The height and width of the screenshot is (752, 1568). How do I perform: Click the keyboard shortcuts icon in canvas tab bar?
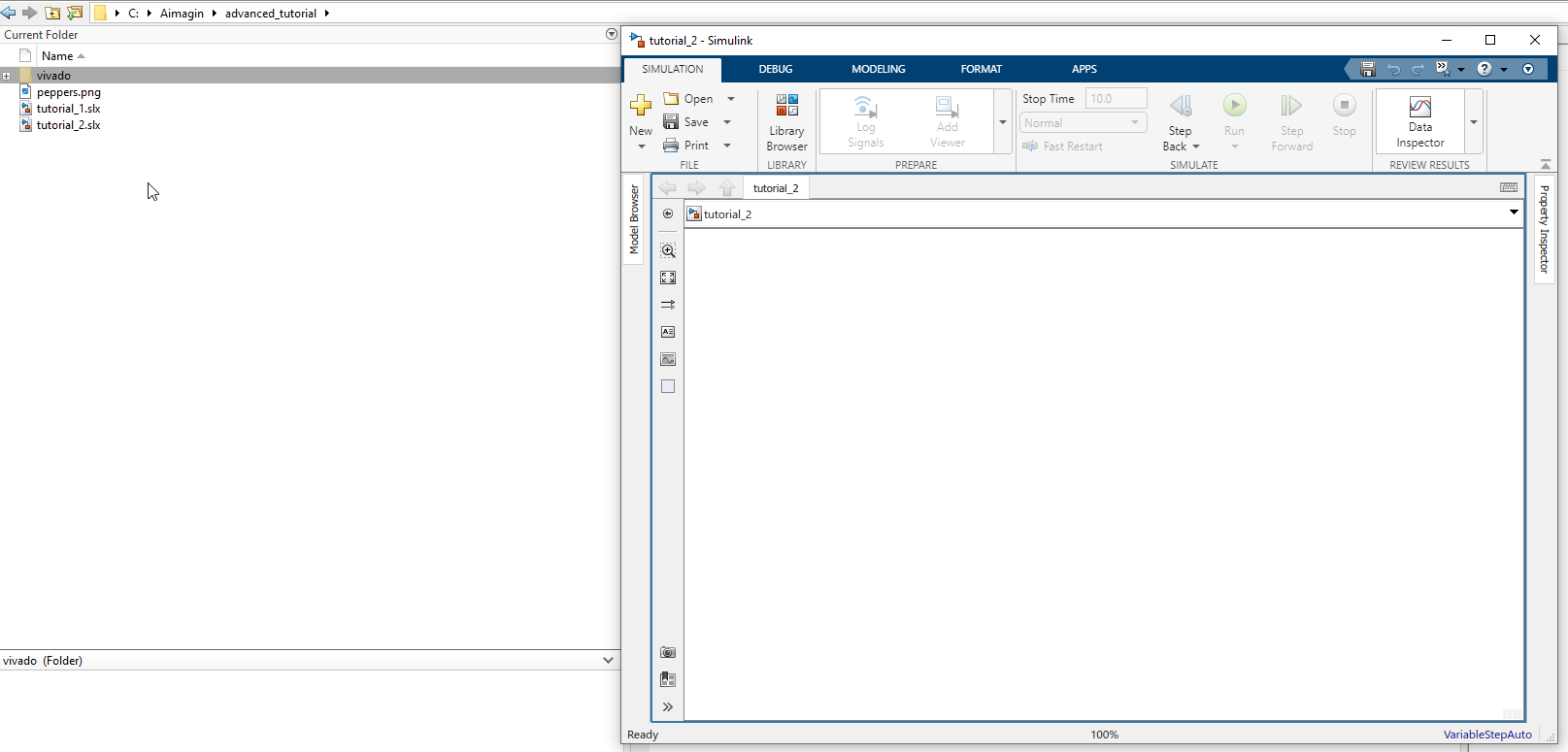(1509, 187)
